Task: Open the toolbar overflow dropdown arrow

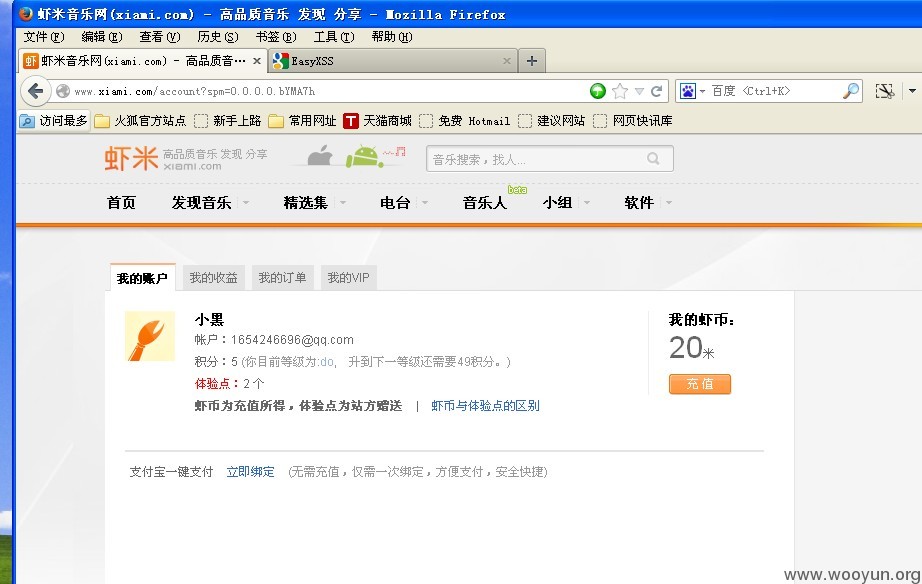Action: 912,91
